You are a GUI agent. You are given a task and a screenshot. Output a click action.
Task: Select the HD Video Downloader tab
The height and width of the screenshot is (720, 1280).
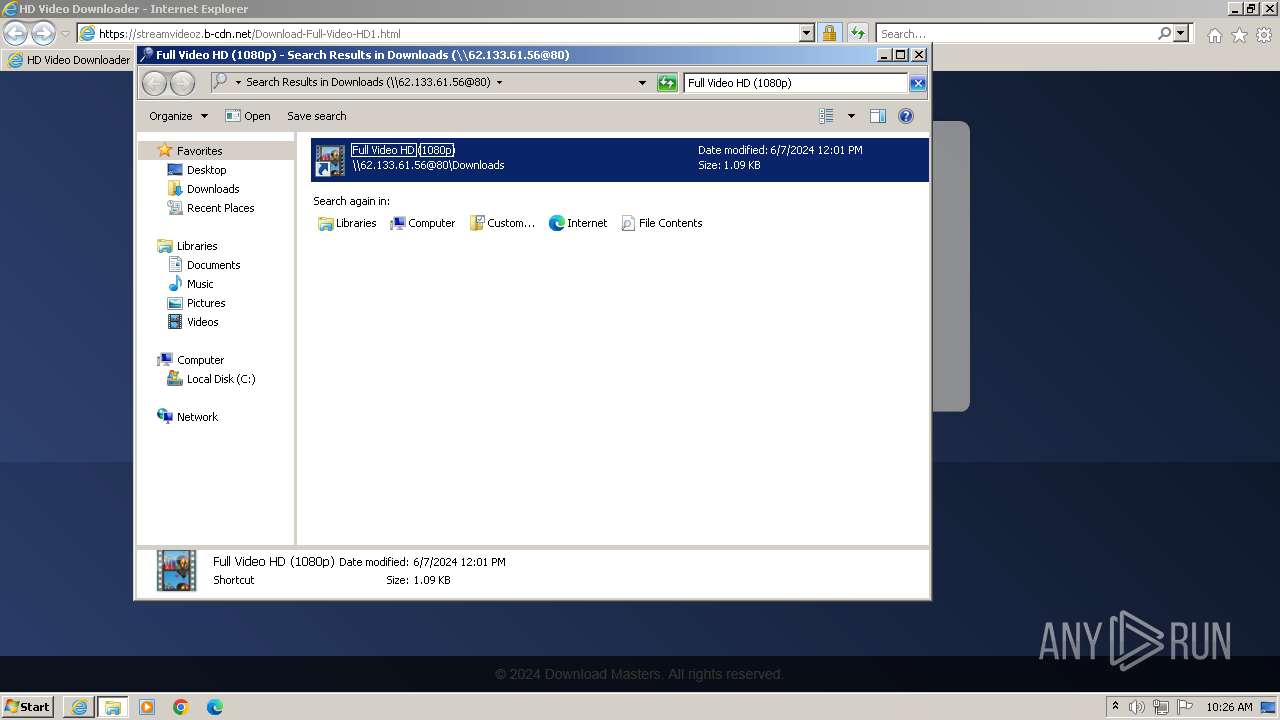69,60
